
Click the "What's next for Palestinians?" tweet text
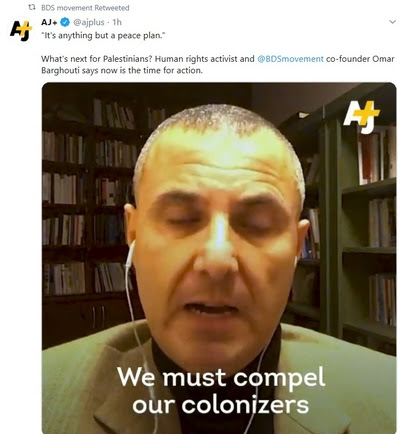click(97, 59)
